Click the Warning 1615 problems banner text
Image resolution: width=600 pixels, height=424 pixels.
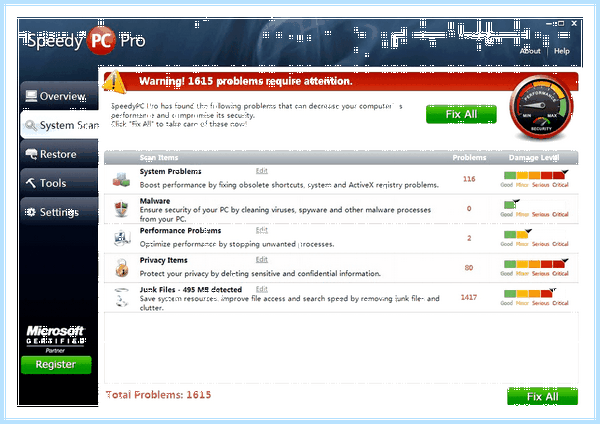[246, 81]
